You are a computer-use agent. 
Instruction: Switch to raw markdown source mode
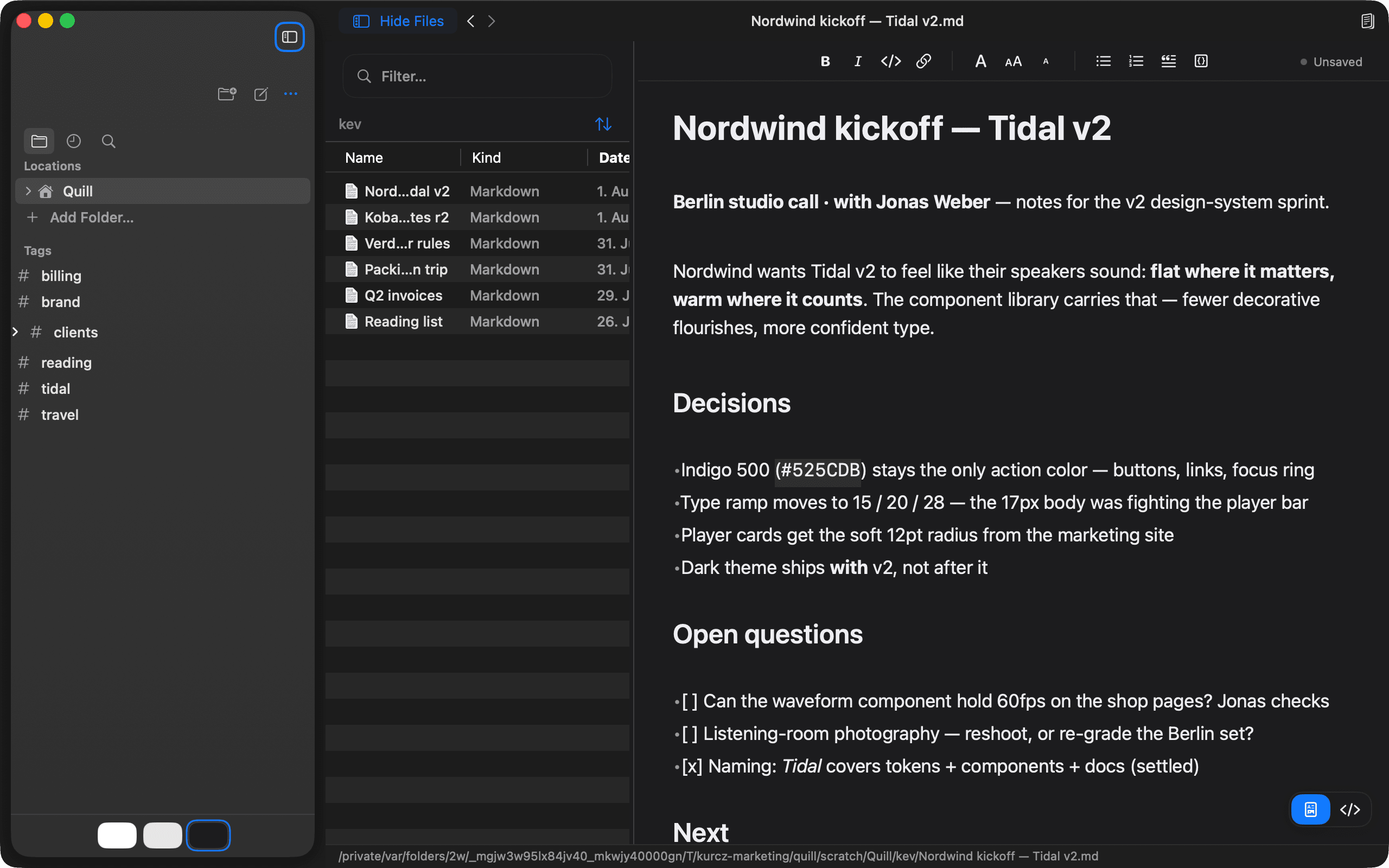coord(1350,809)
